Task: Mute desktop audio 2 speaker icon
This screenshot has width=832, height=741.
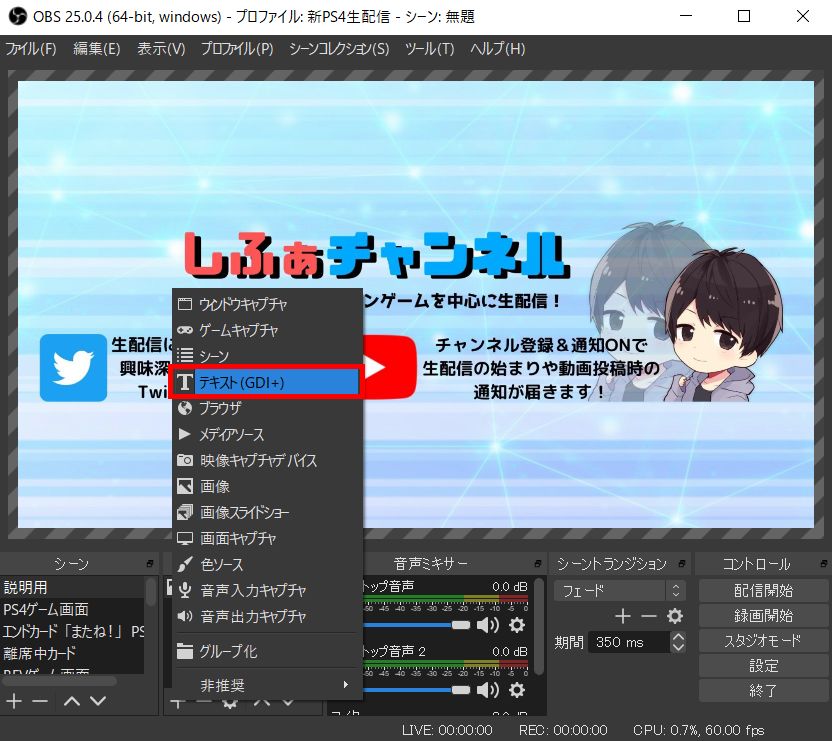Action: click(488, 690)
